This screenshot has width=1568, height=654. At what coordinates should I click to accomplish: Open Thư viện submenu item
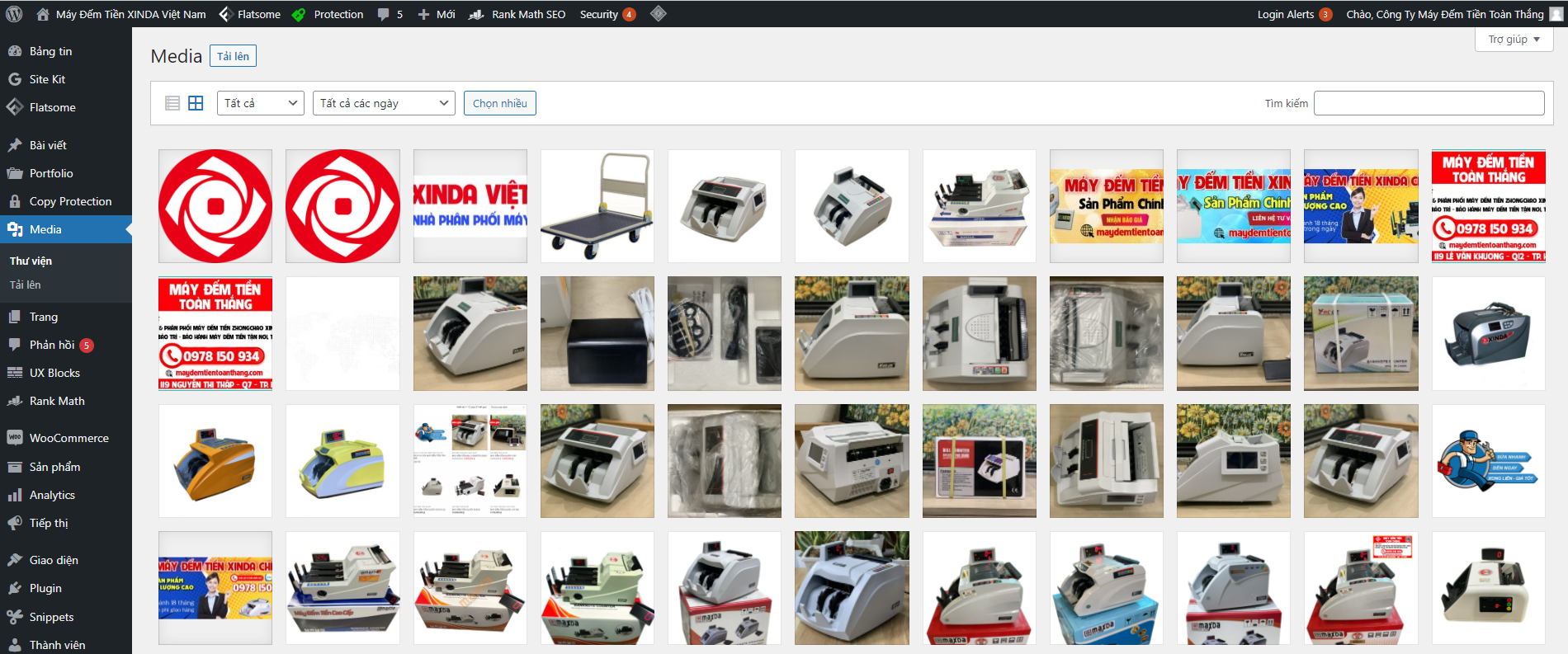31,261
